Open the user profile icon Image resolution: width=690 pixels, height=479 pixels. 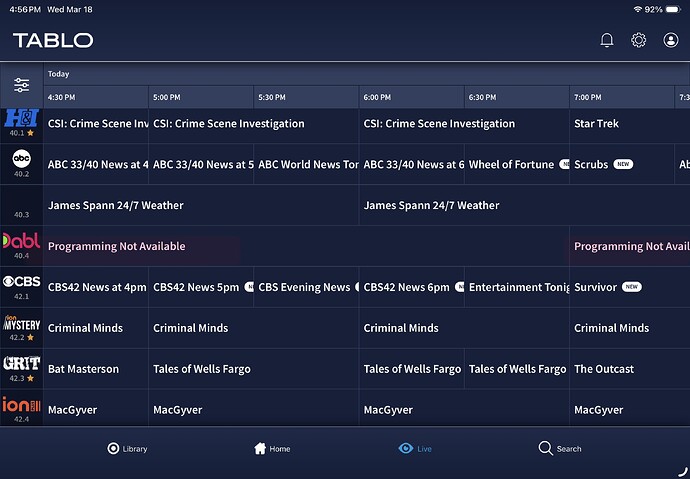pos(671,40)
